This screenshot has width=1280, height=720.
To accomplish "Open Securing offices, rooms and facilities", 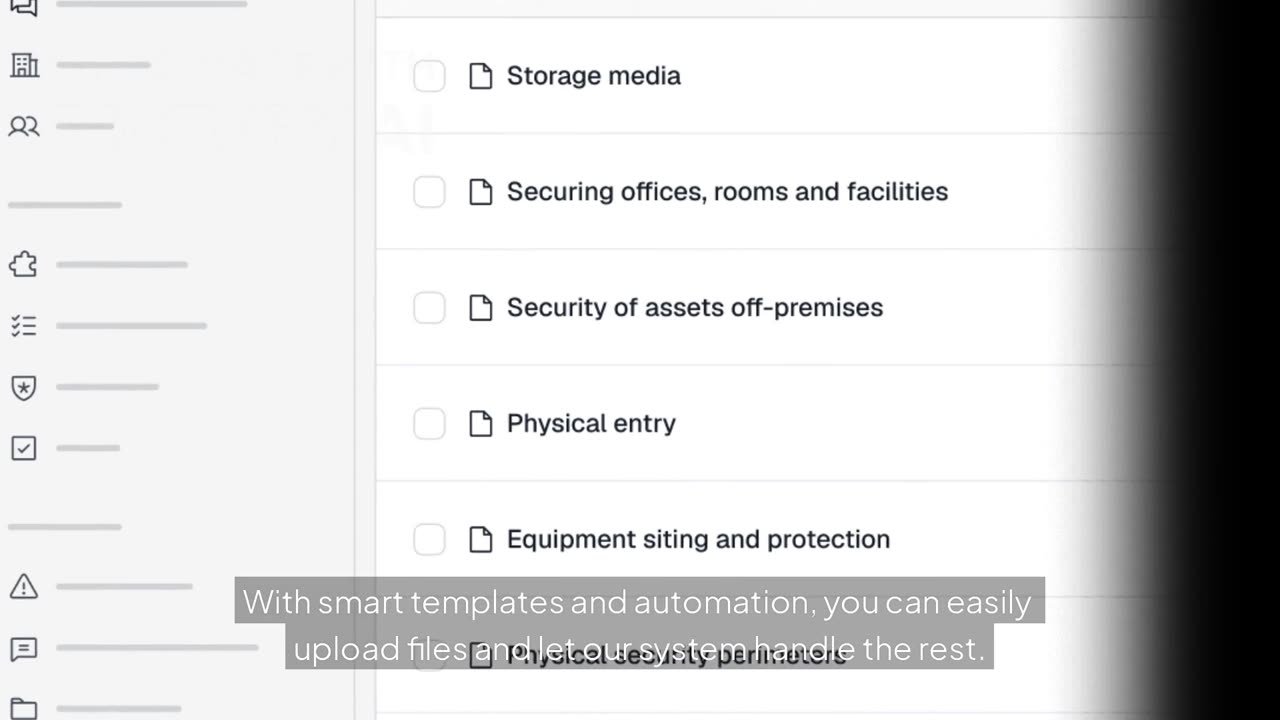I will point(727,192).
